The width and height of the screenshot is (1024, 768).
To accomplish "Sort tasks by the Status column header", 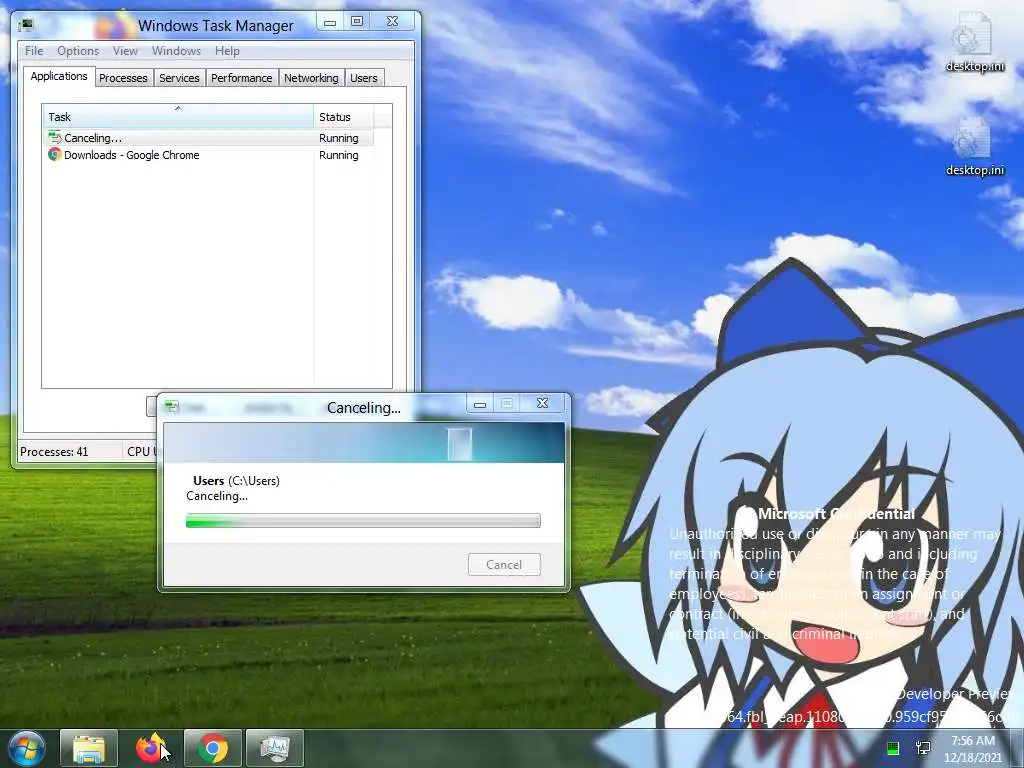I will 344,116.
